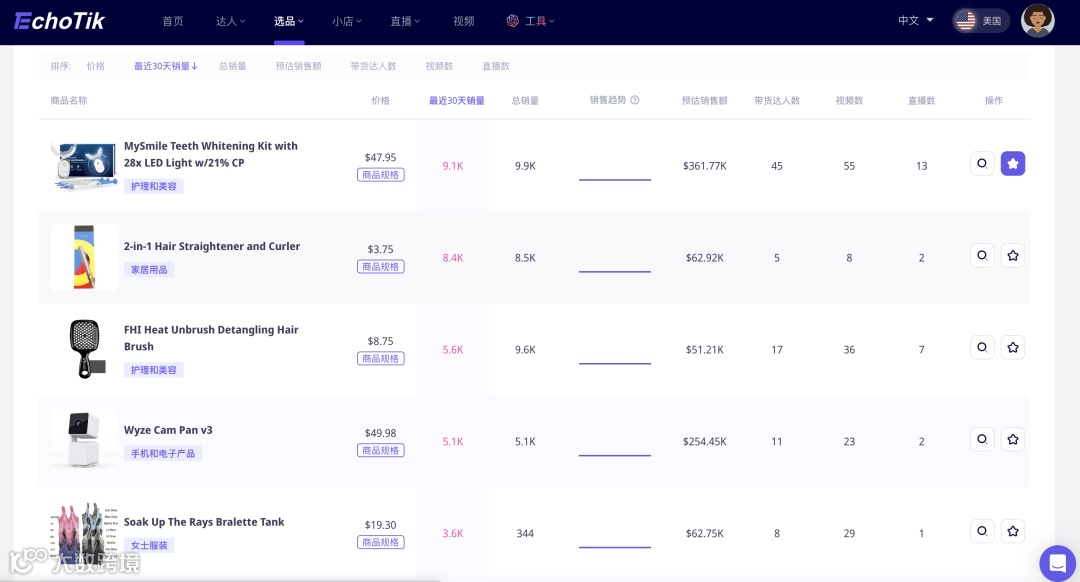Expand the 直播 menu

tap(405, 21)
